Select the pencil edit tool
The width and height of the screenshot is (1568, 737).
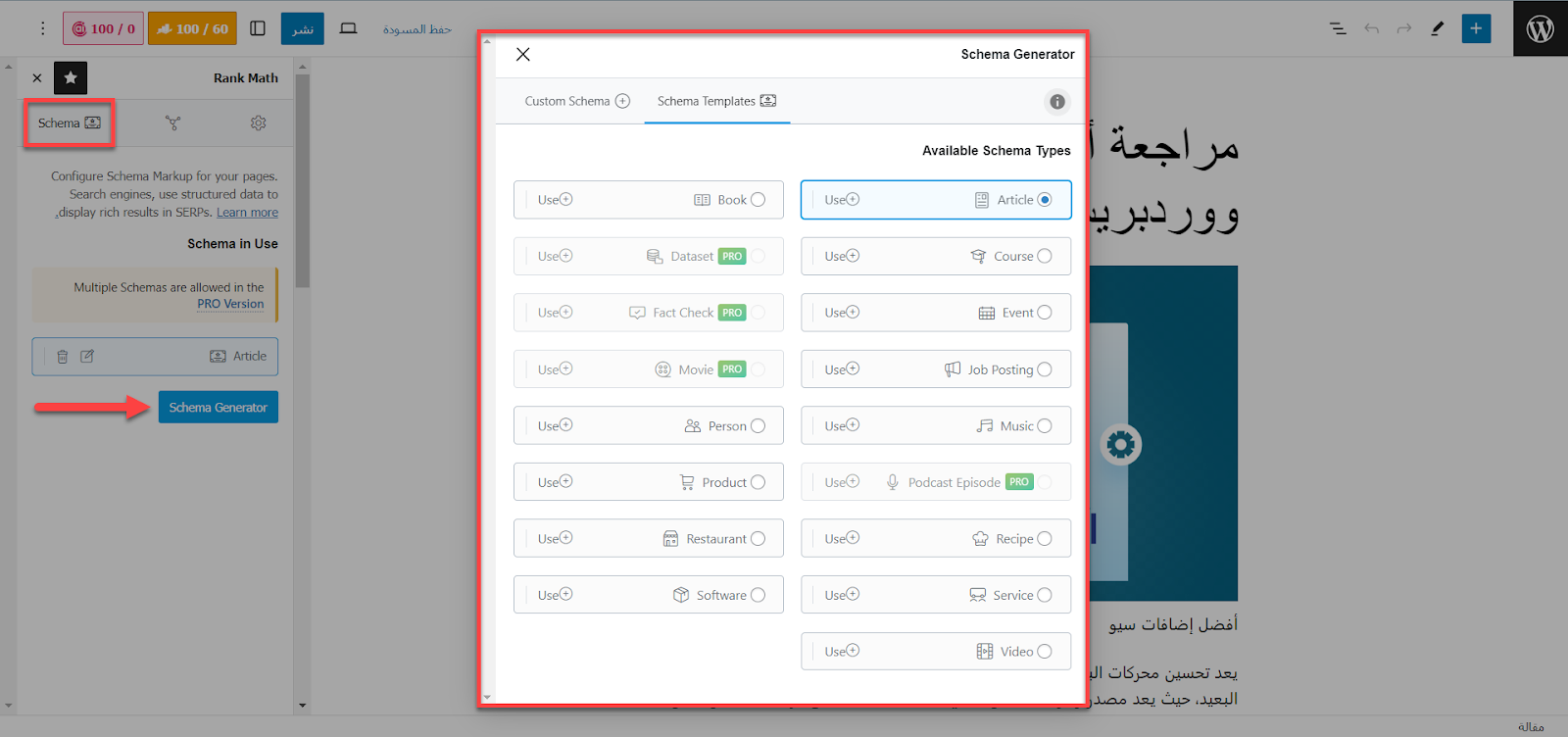pos(1438,28)
